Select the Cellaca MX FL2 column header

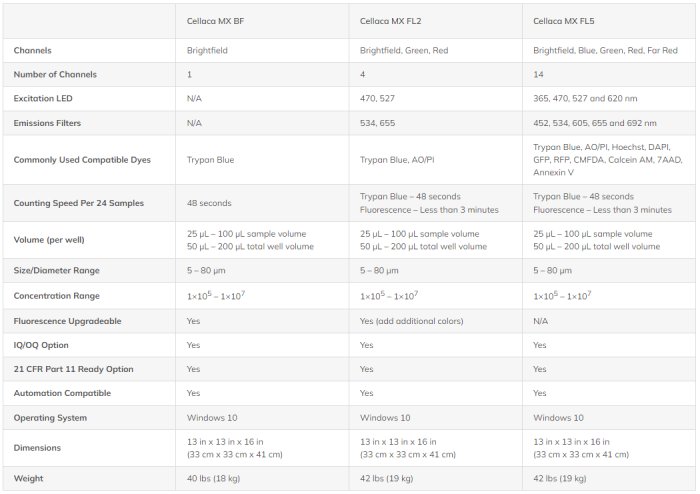click(390, 20)
